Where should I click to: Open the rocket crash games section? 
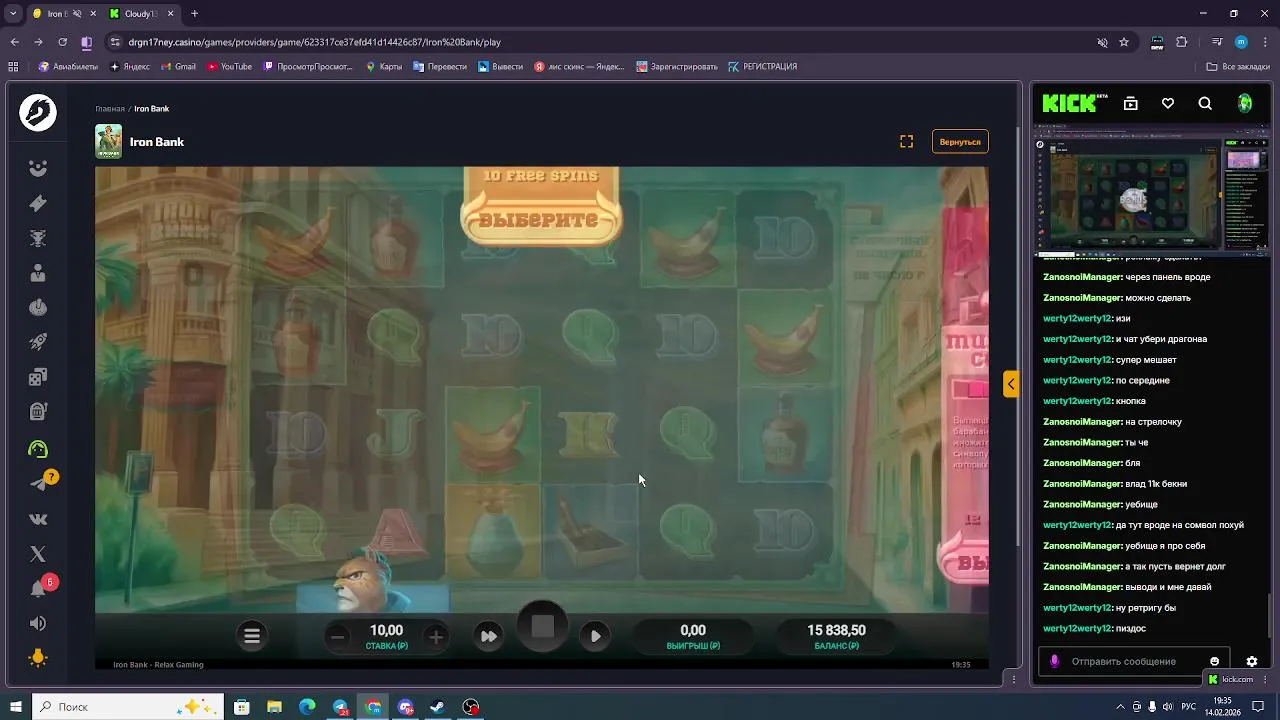click(x=38, y=342)
